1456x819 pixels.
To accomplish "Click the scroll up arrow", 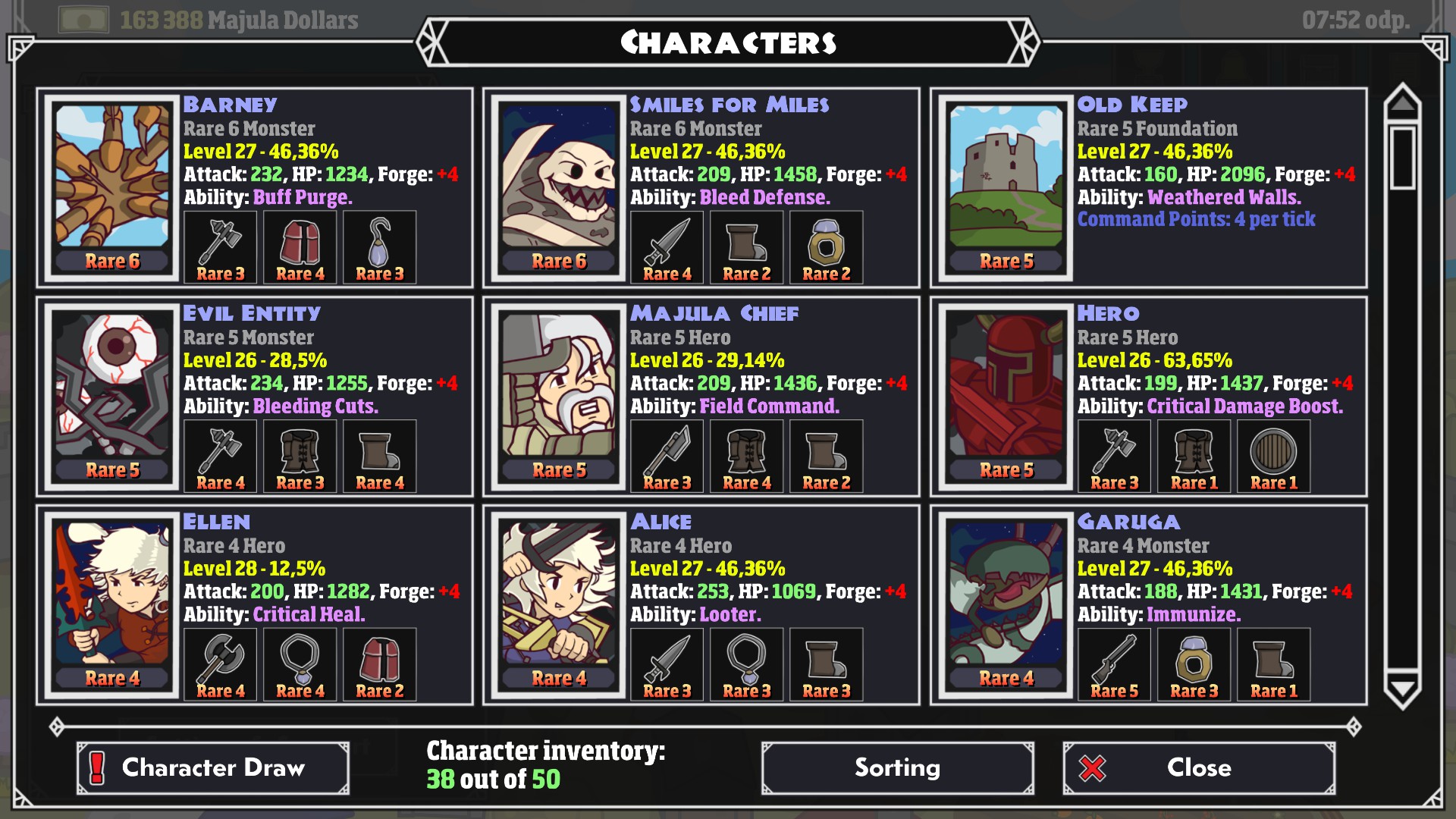I will tap(1402, 102).
